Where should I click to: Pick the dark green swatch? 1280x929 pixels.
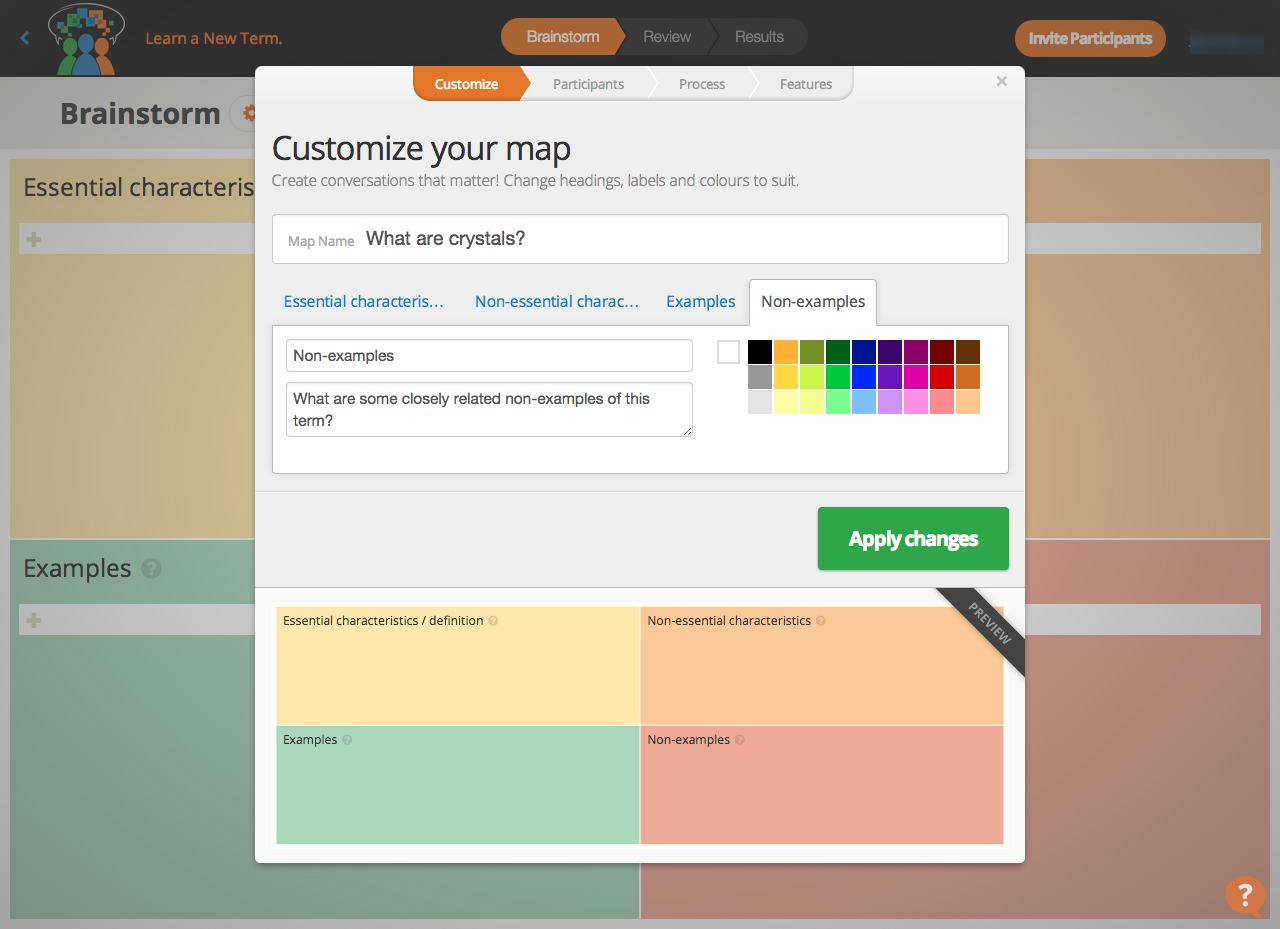point(838,352)
